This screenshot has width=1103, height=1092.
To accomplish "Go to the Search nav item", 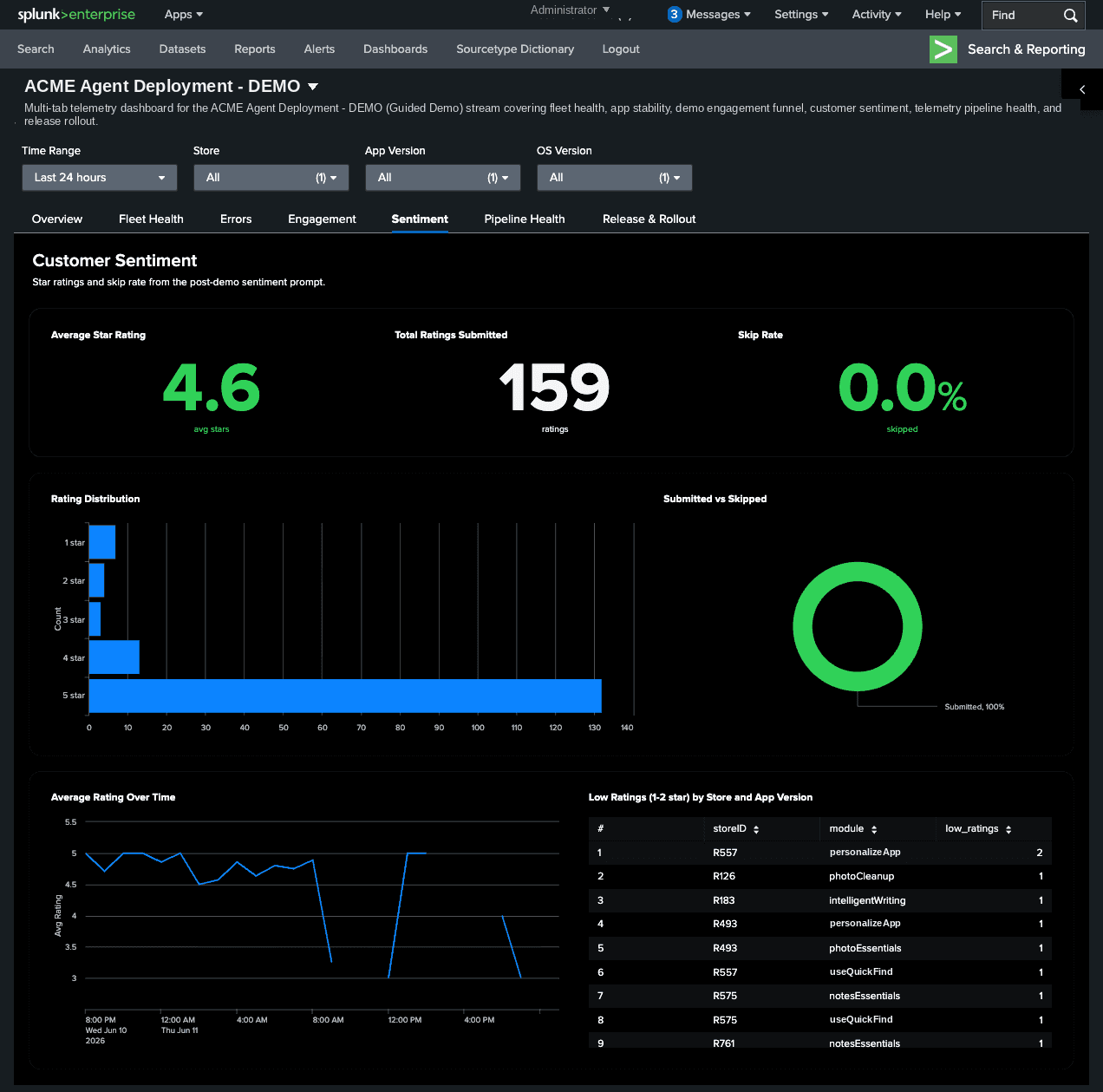I will (x=36, y=49).
